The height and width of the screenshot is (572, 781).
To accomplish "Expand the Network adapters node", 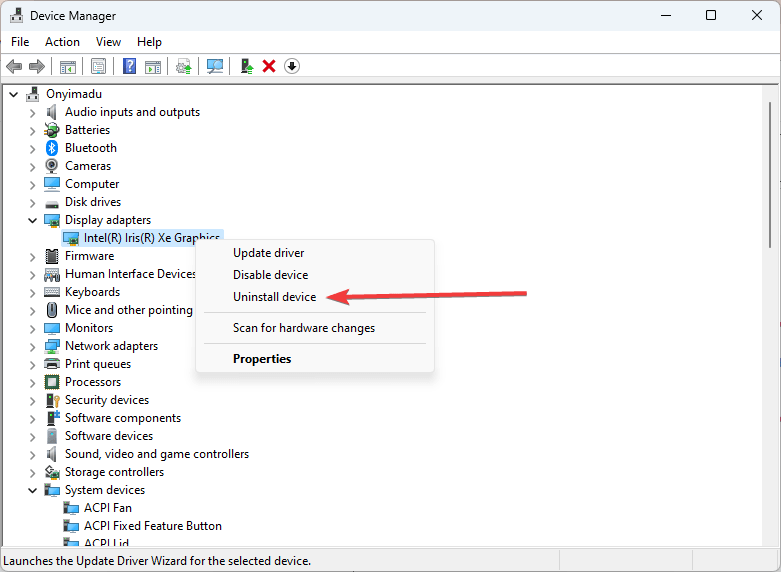I will [32, 347].
